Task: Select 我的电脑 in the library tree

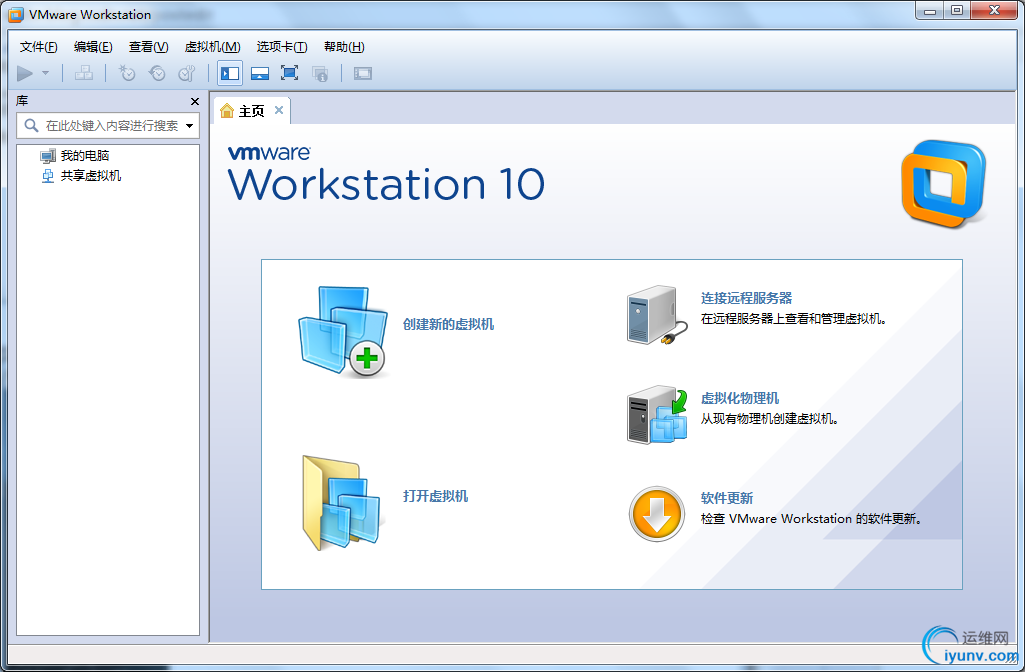Action: tap(85, 156)
